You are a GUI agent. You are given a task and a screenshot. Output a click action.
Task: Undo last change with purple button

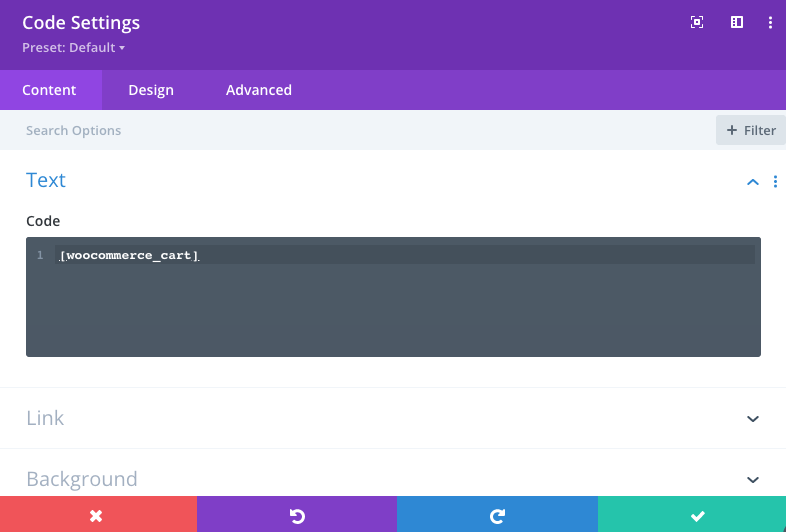pyautogui.click(x=297, y=514)
